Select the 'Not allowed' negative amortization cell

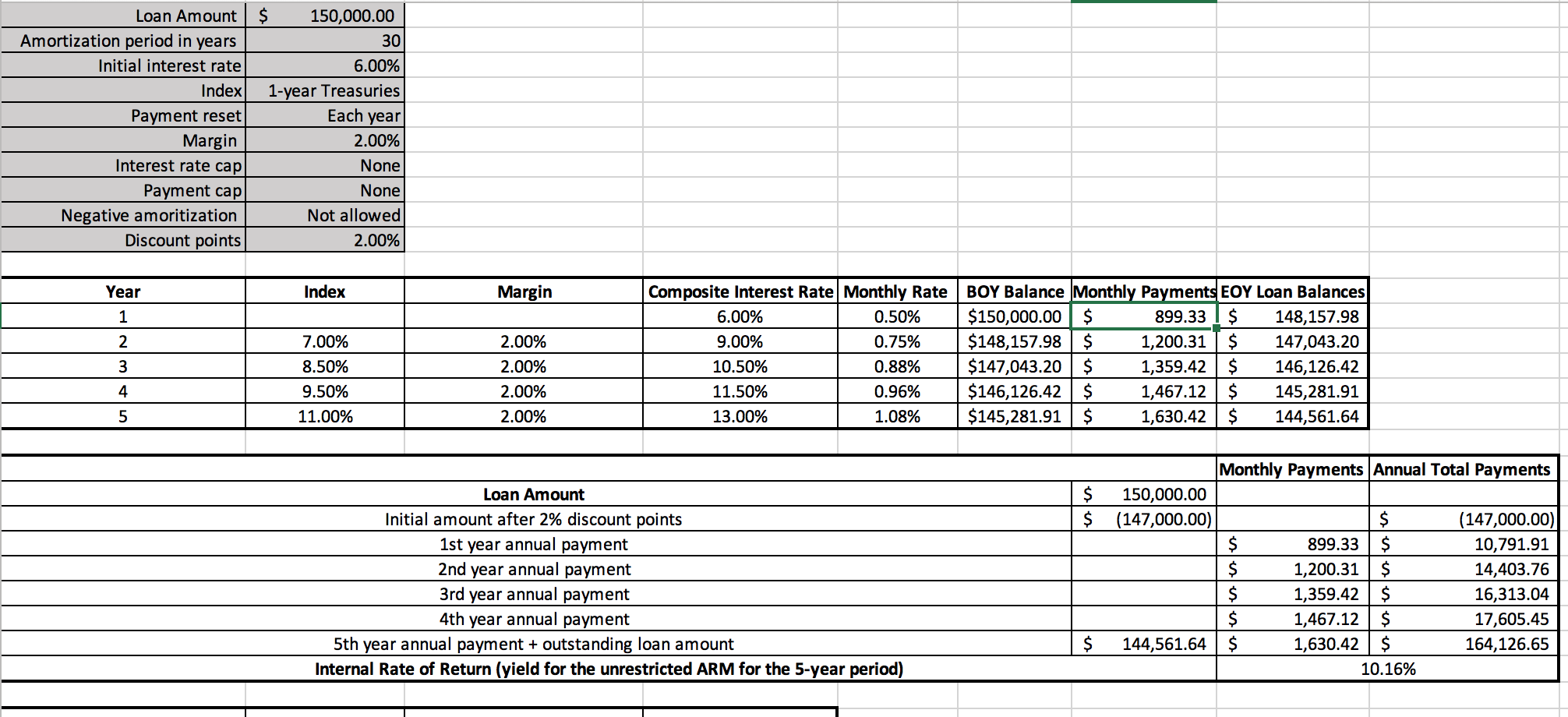point(325,215)
